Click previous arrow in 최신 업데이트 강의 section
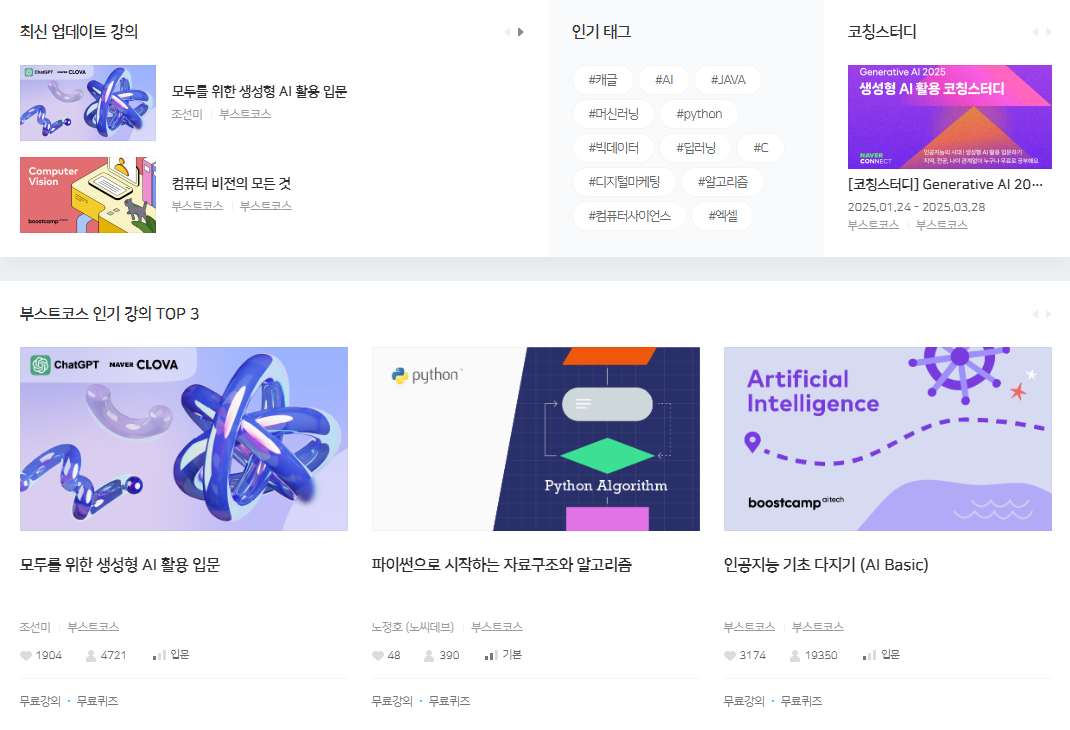 507,32
